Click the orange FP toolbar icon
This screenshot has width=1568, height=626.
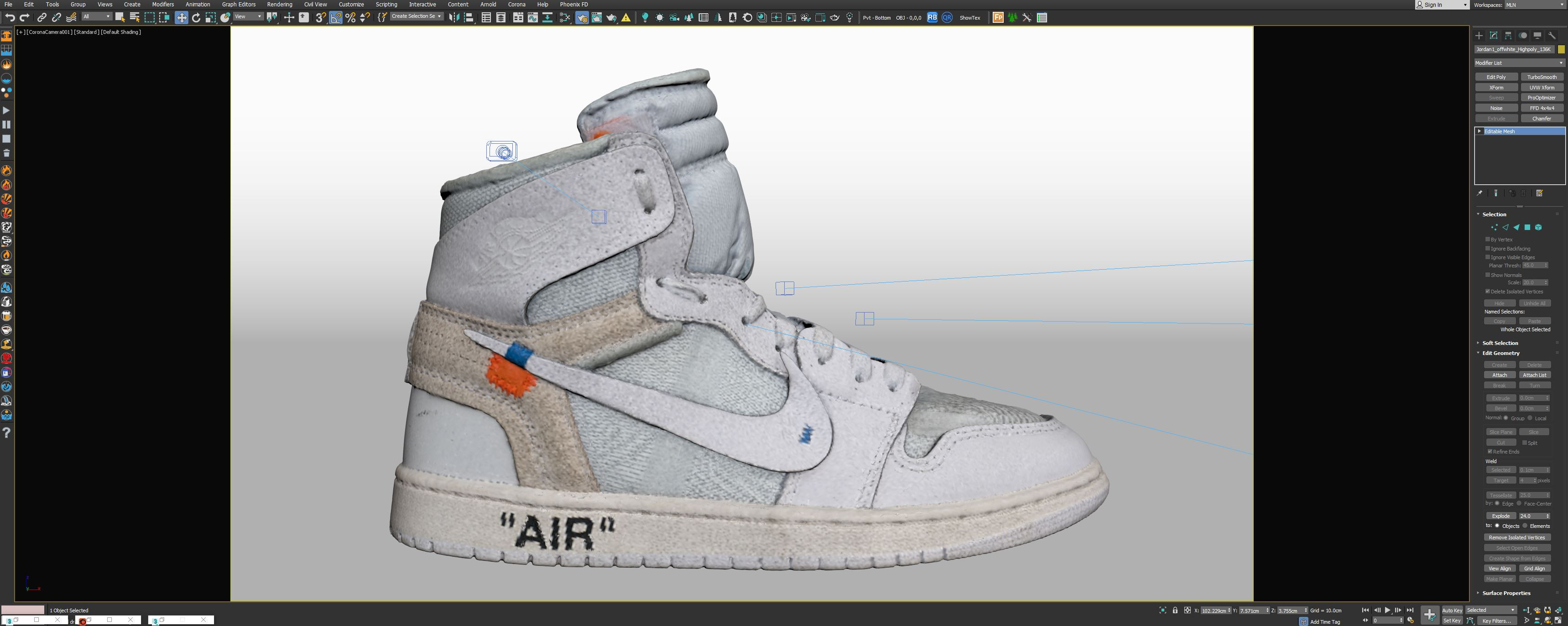998,18
